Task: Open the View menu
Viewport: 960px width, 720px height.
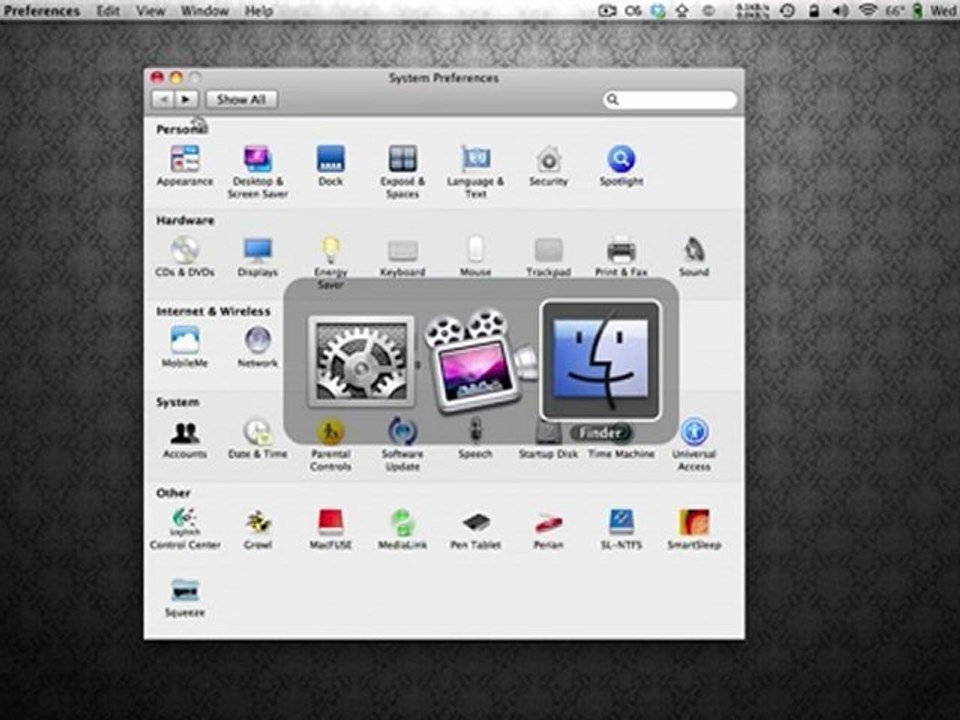Action: pyautogui.click(x=151, y=11)
